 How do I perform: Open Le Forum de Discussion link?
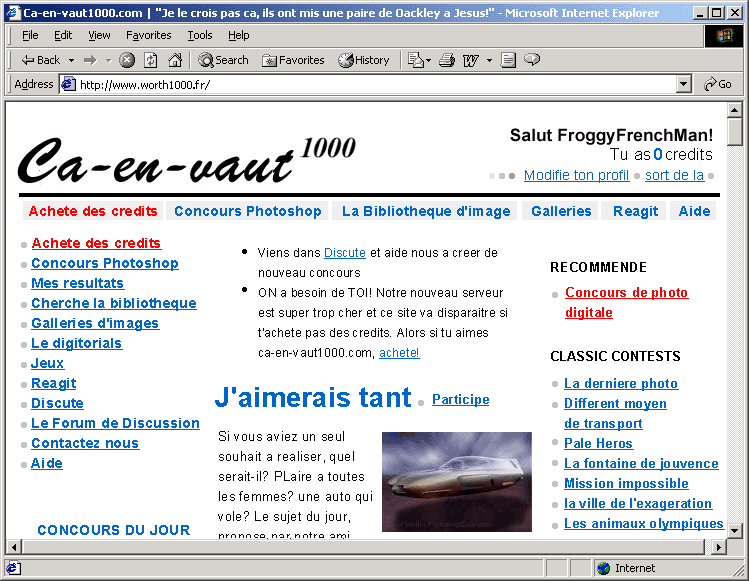[115, 423]
